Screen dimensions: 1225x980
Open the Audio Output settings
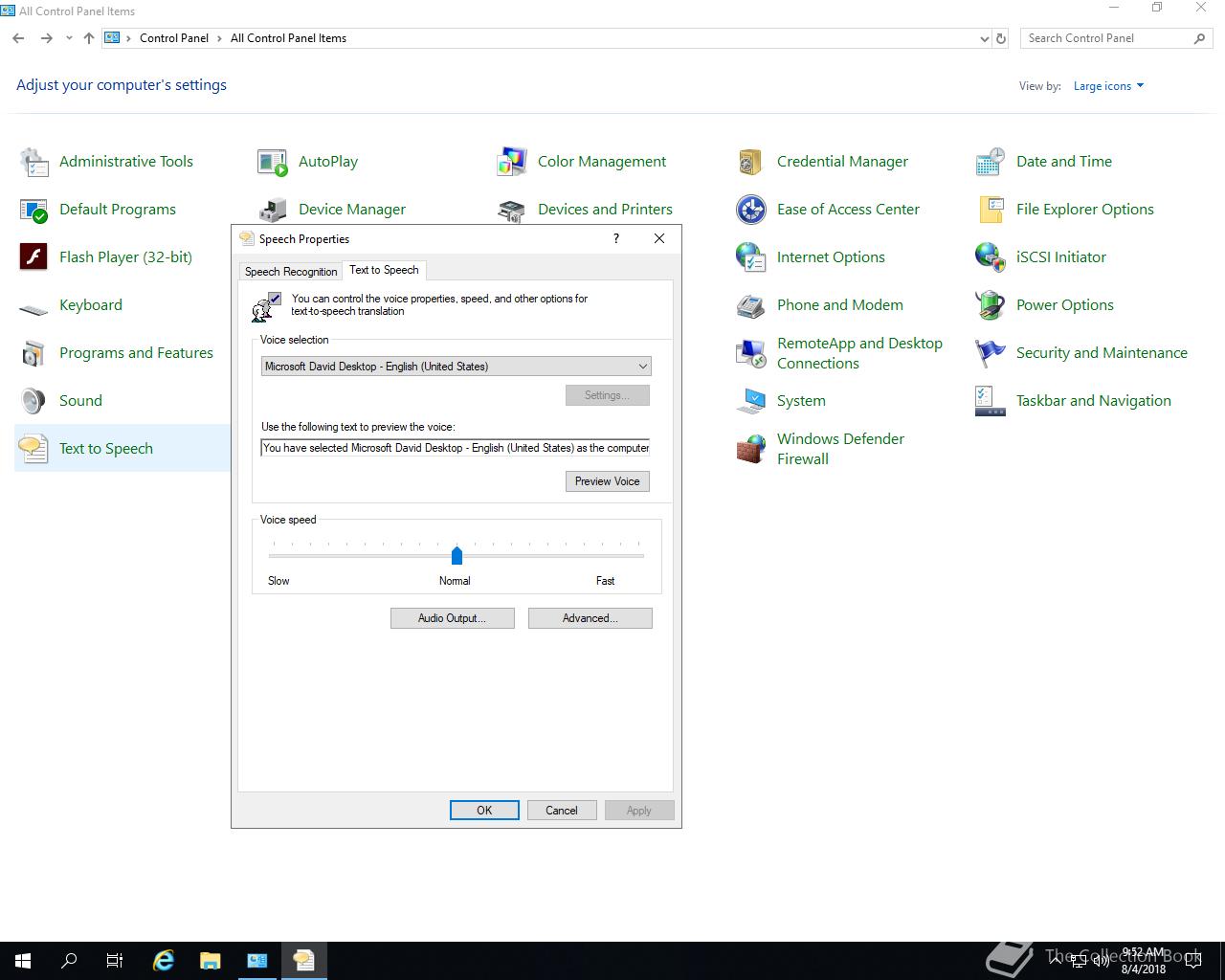pos(452,618)
